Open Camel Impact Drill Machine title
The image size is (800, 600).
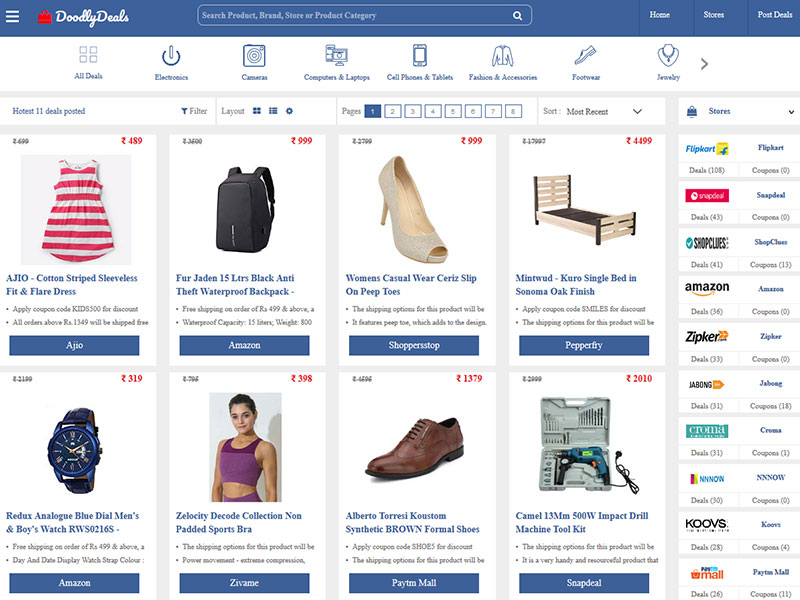point(582,522)
